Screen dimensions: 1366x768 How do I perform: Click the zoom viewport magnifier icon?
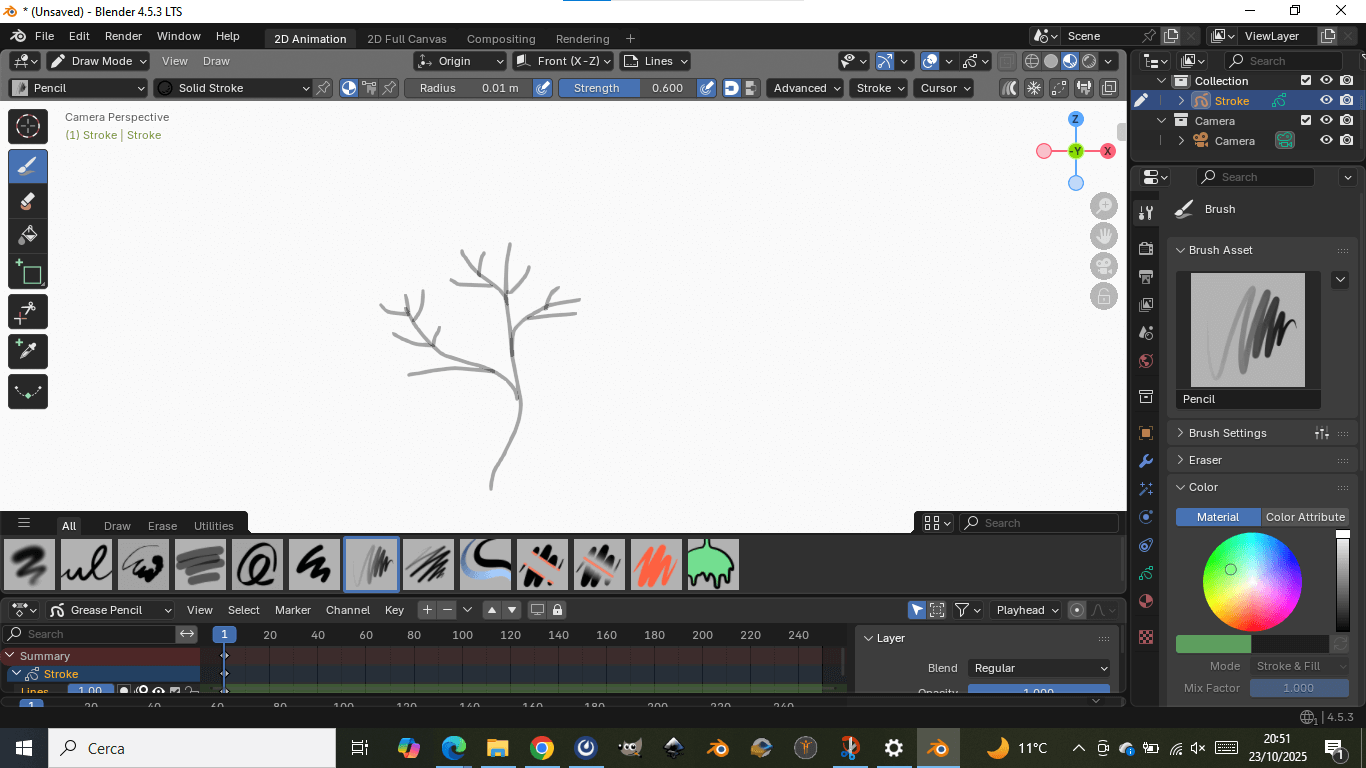[x=1103, y=206]
